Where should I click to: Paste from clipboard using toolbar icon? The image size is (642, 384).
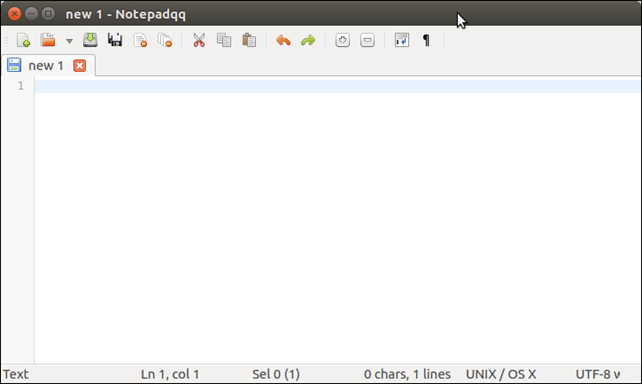coord(249,40)
